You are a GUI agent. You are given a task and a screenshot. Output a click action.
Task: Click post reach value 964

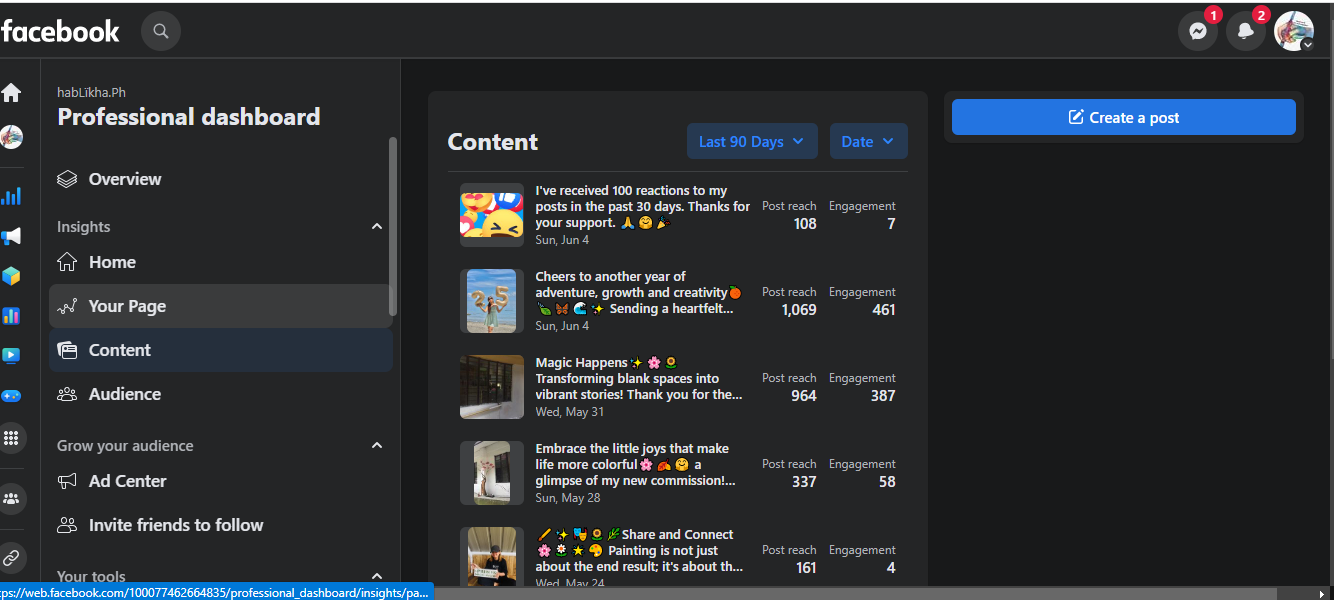pos(804,396)
